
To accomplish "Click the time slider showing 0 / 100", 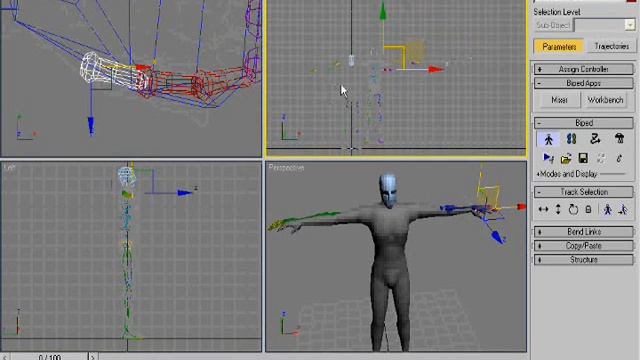I will point(49,357).
